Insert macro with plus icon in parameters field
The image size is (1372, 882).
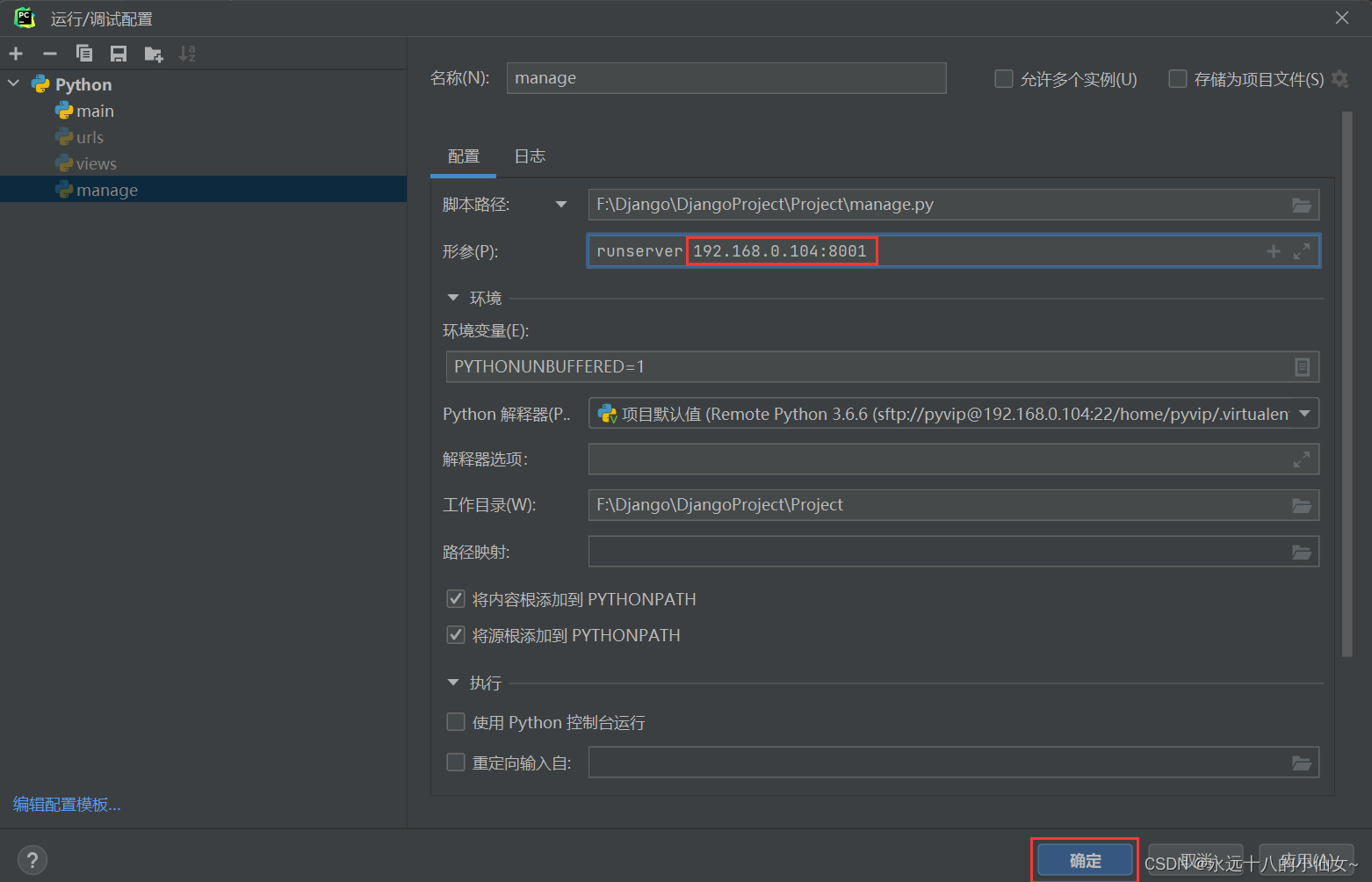click(1274, 251)
